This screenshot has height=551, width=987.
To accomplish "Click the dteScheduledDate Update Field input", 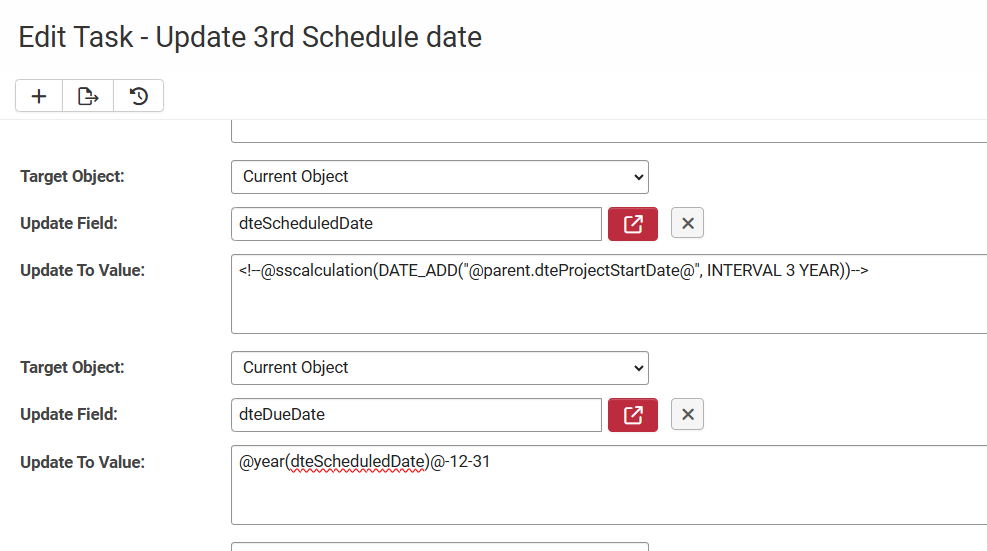I will coord(416,224).
